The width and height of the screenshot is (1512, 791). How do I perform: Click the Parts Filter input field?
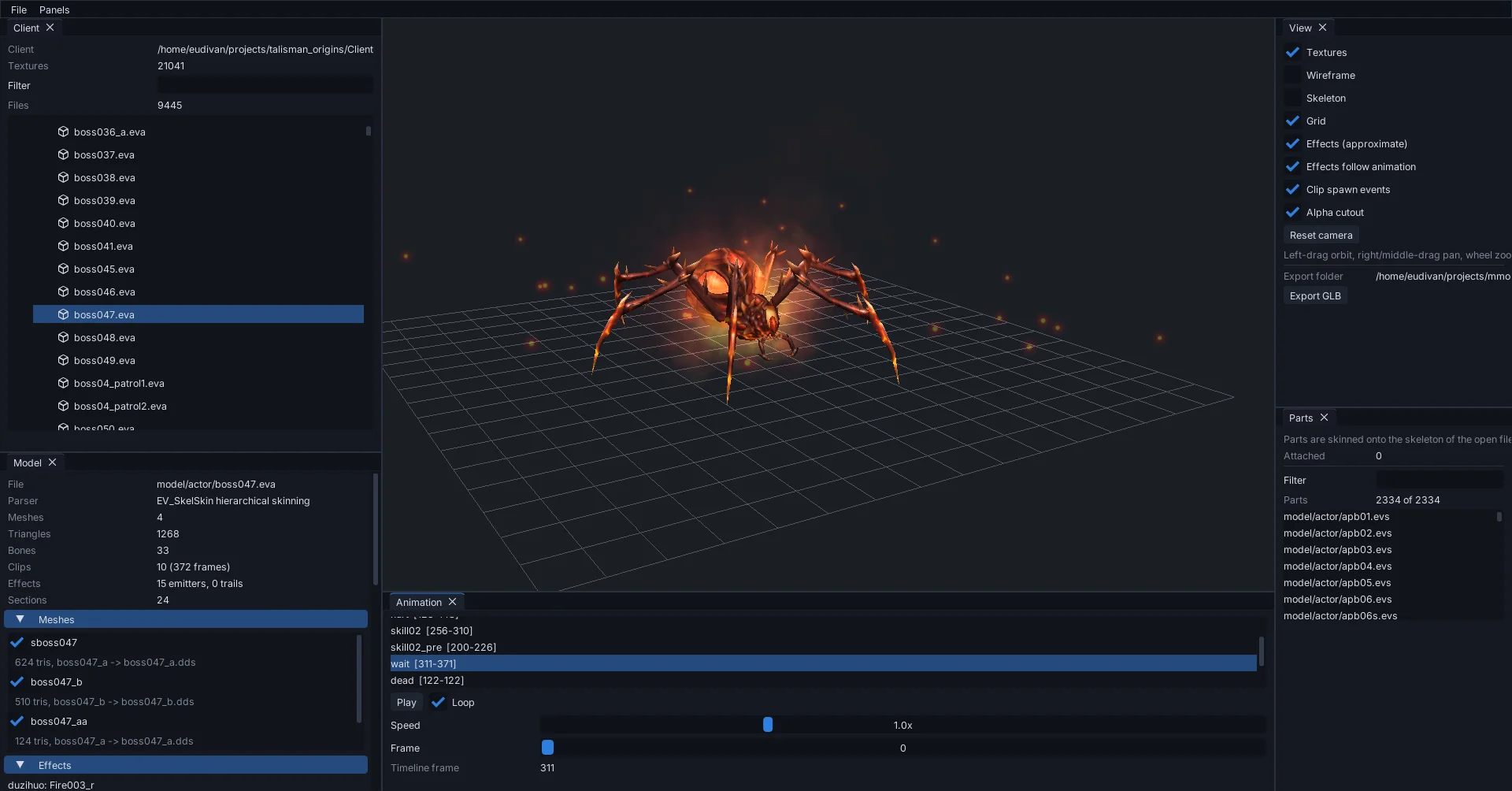tap(1440, 480)
